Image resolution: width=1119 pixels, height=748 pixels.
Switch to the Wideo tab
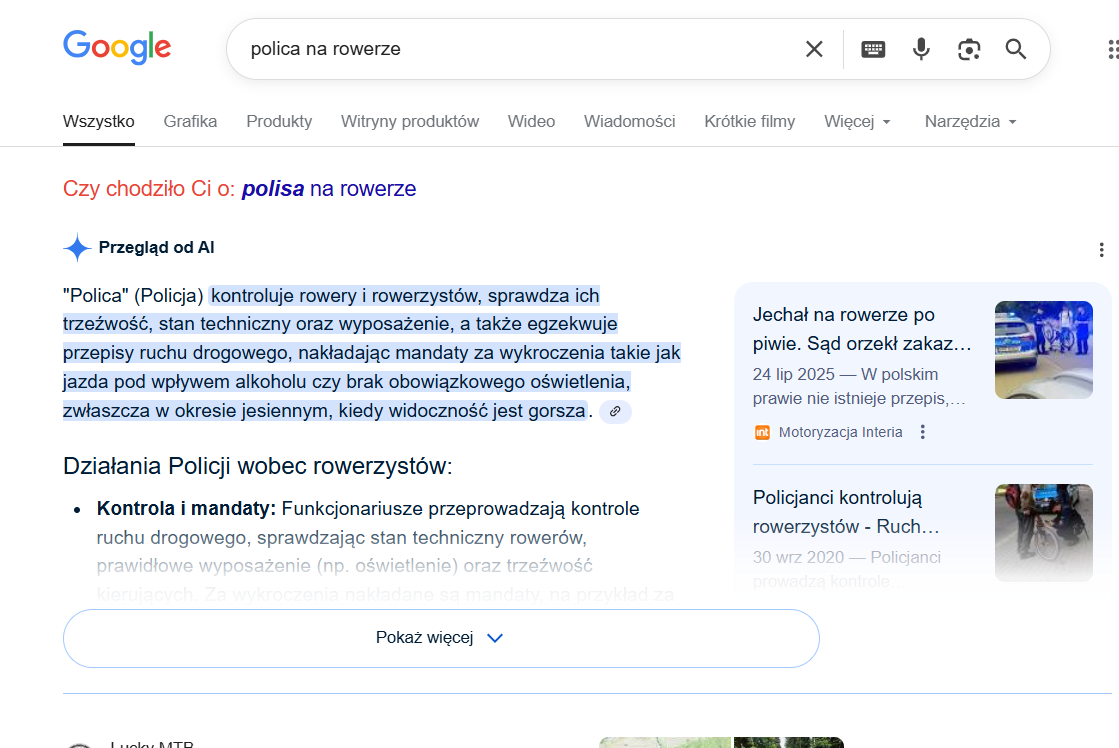[x=531, y=122]
